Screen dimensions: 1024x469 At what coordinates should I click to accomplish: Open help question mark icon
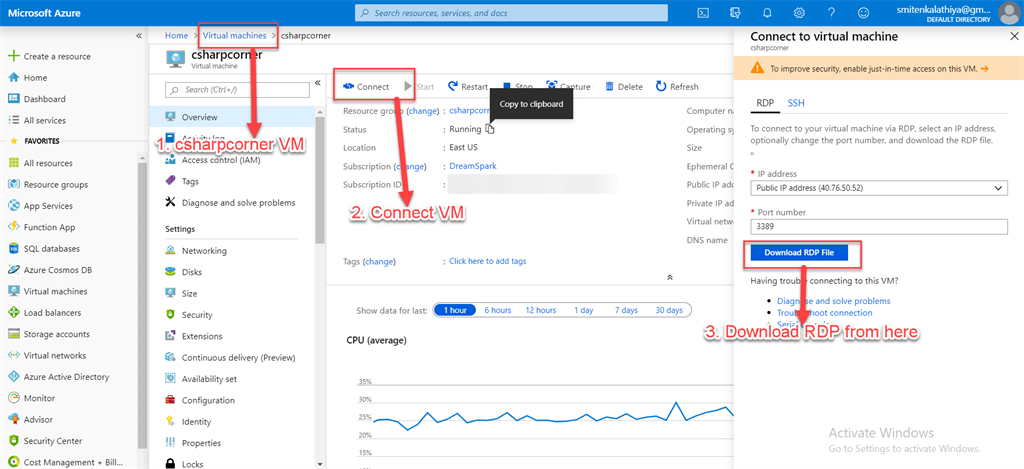tap(831, 12)
